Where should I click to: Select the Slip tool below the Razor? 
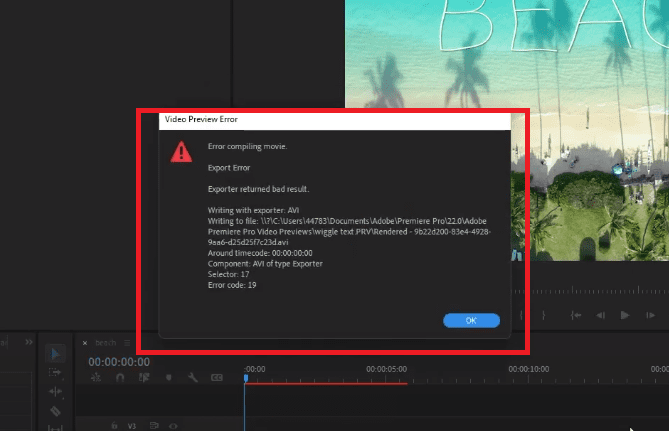tap(55, 428)
